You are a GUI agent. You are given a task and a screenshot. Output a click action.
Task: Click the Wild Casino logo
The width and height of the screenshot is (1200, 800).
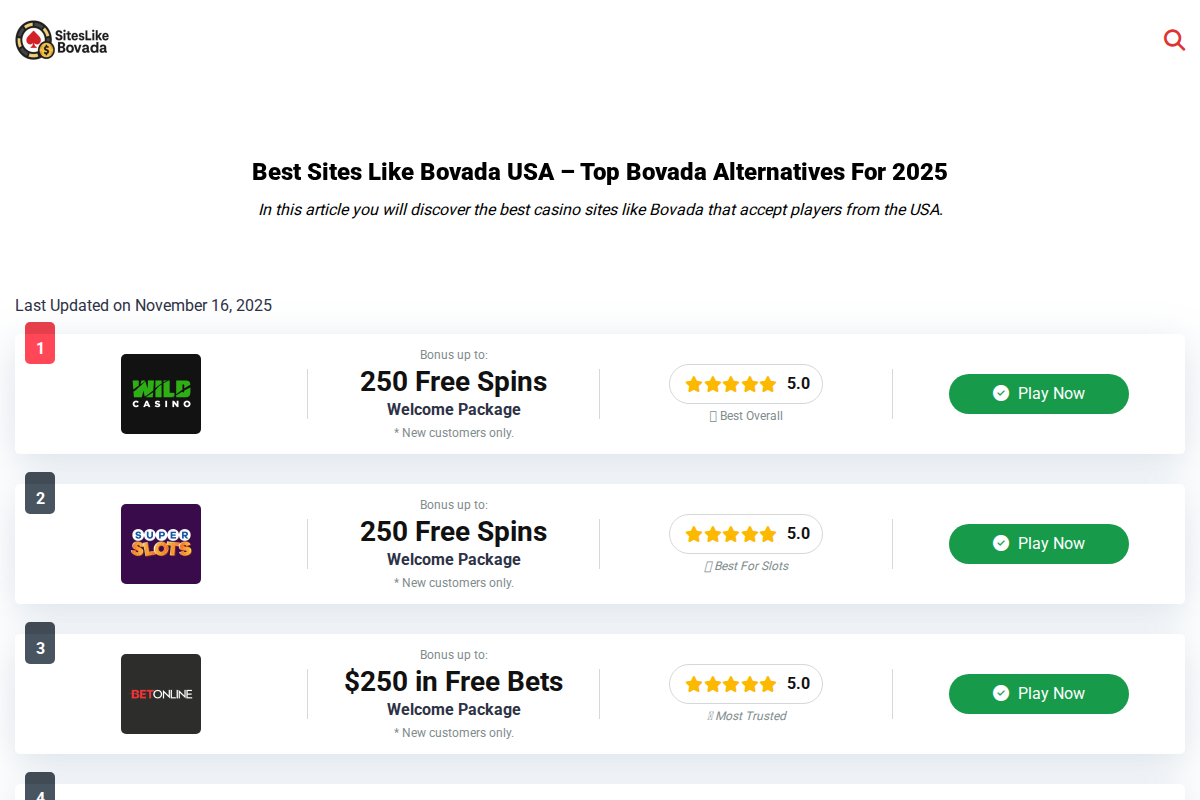click(161, 394)
